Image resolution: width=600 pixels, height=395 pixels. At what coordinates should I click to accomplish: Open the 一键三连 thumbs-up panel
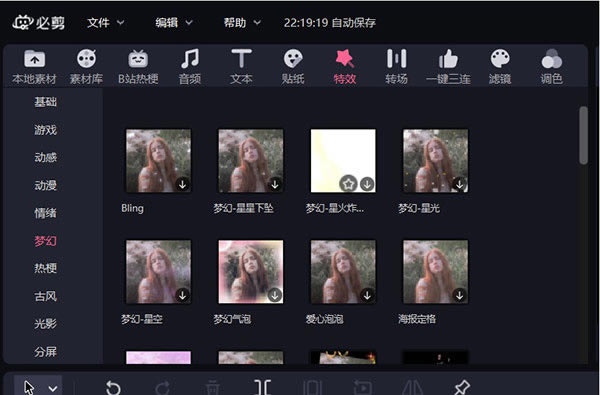coord(448,67)
